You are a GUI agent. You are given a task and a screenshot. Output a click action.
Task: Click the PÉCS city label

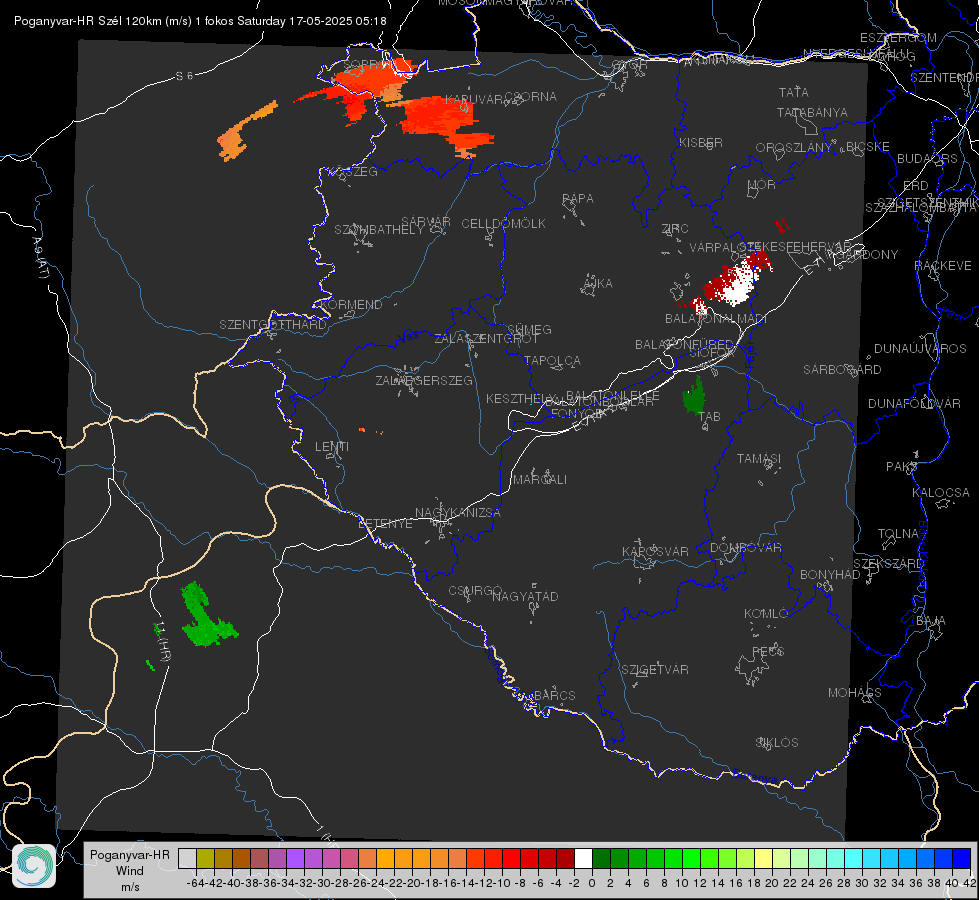[768, 651]
